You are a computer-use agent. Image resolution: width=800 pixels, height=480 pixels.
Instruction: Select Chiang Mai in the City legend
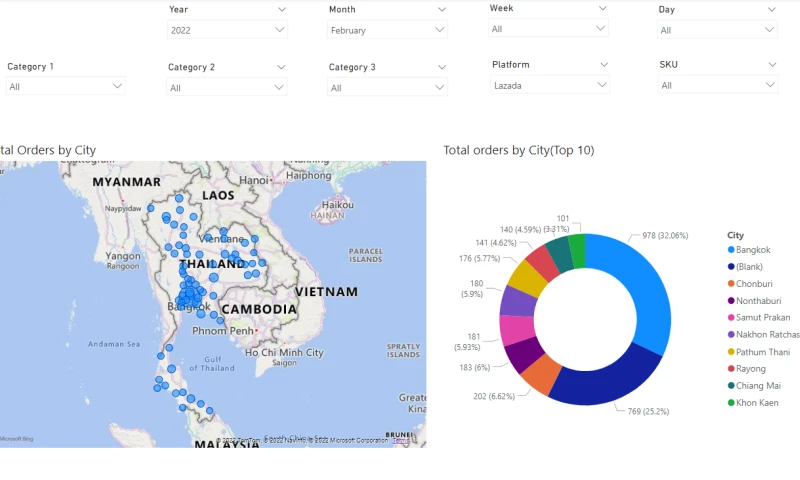point(754,386)
